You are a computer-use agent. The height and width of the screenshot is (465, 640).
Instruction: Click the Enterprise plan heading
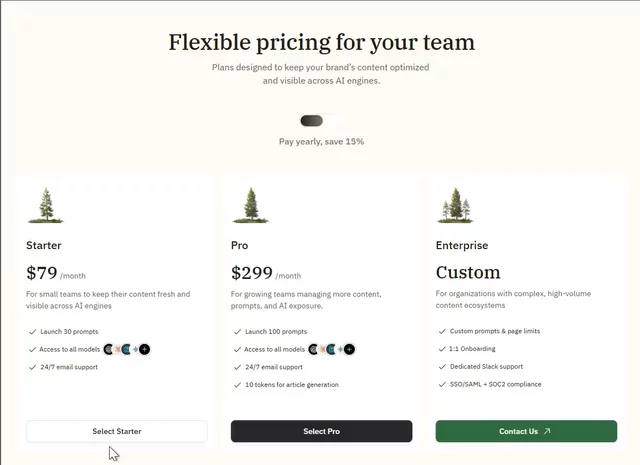click(x=462, y=245)
